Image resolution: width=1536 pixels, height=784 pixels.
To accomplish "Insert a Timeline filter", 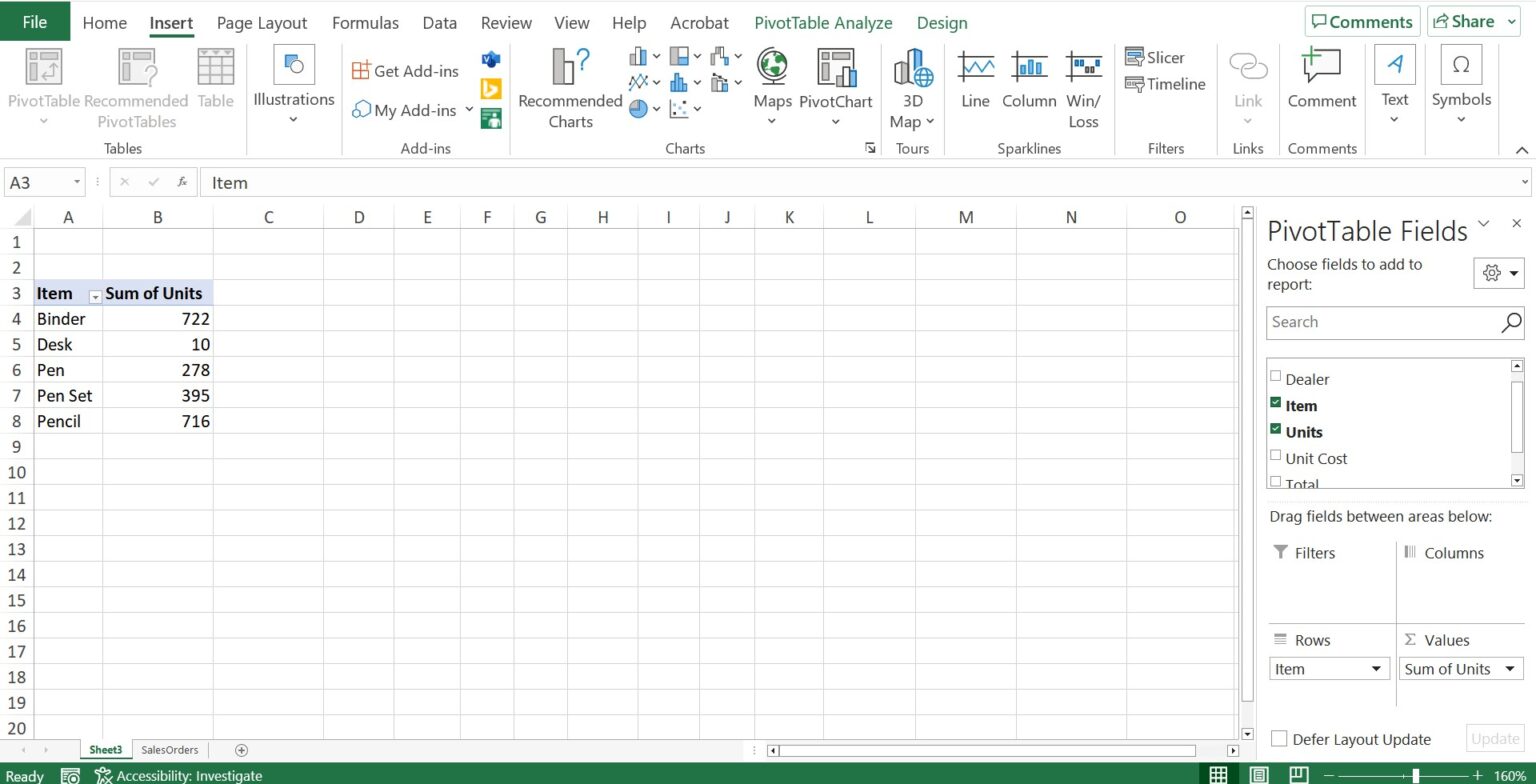I will coord(1164,84).
